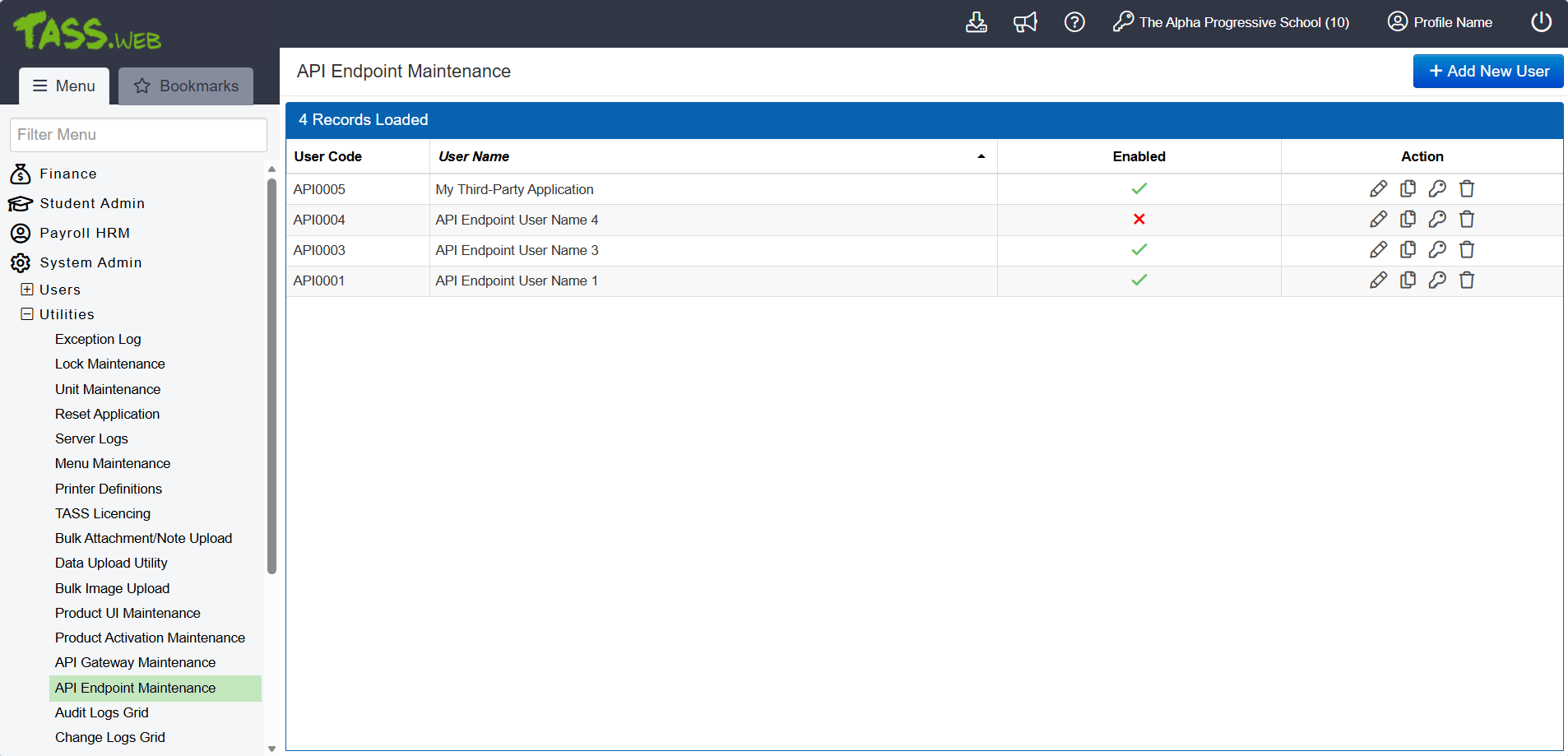This screenshot has width=1568, height=756.
Task: Click the red cross enabled status for API0004
Action: click(x=1139, y=220)
